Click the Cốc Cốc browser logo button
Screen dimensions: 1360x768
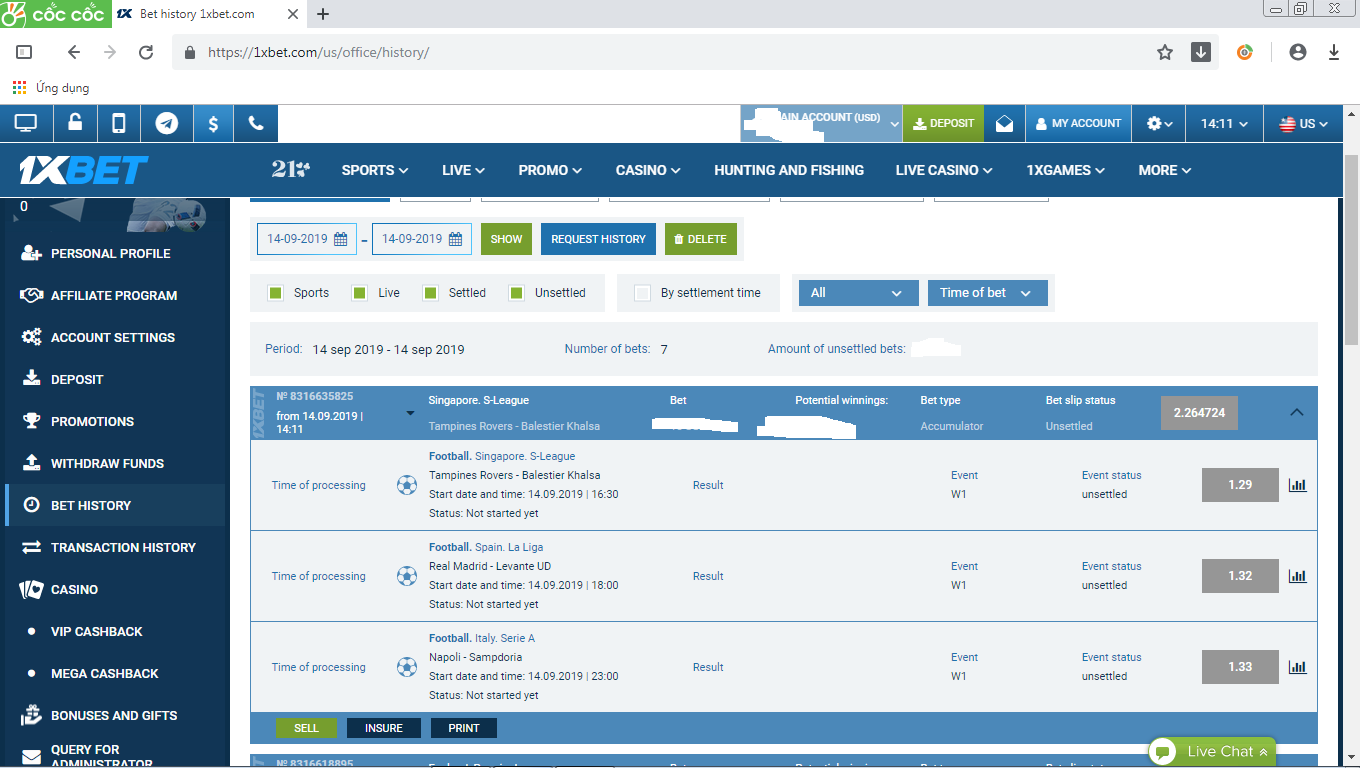pyautogui.click(x=56, y=14)
